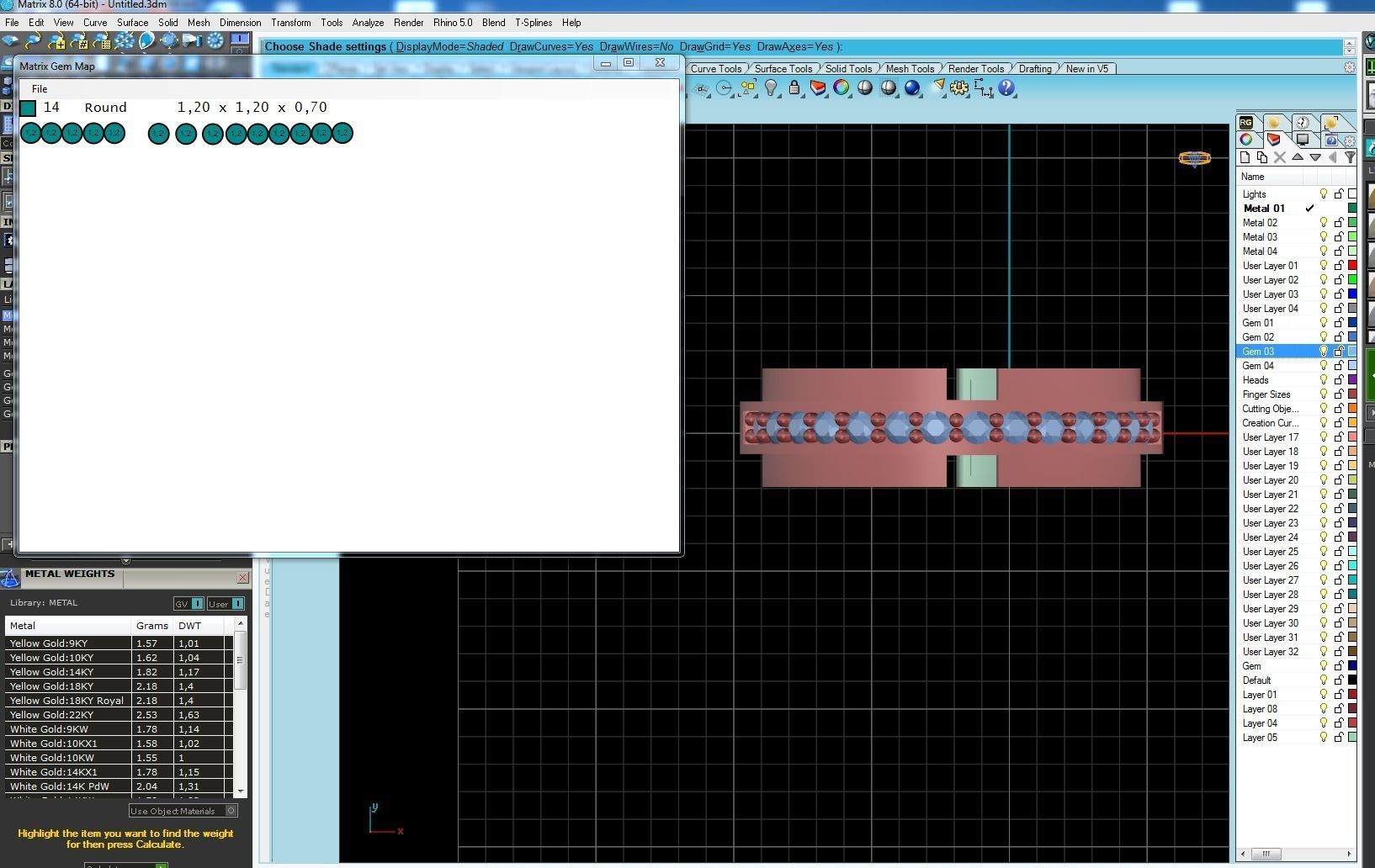
Task: Click User Layer 01 red color swatch
Action: (x=1352, y=266)
